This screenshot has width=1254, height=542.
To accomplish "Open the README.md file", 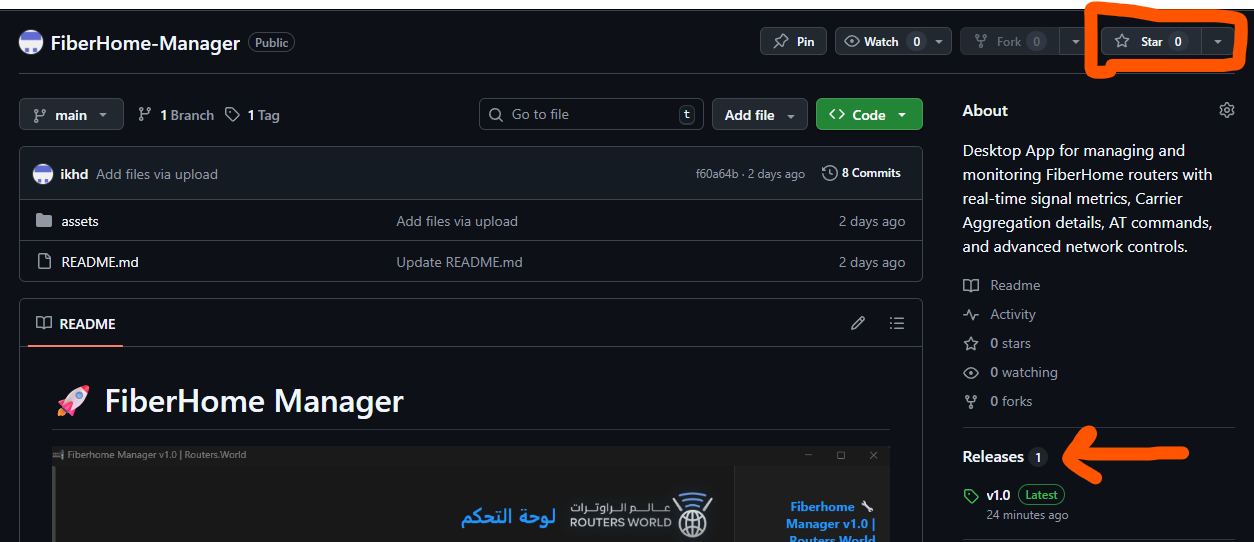I will pyautogui.click(x=100, y=262).
